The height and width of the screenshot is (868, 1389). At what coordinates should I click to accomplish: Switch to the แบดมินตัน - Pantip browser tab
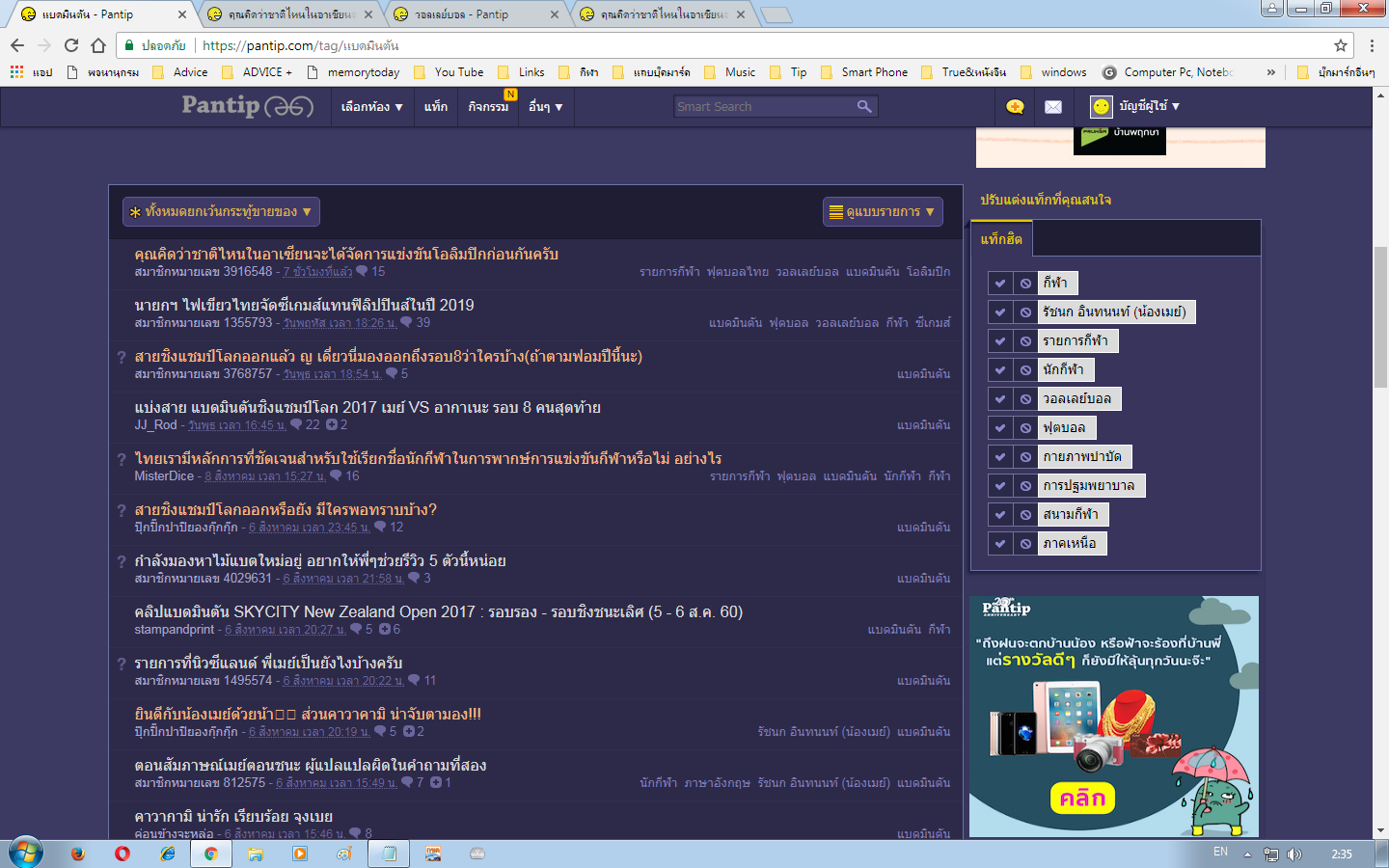pyautogui.click(x=104, y=14)
